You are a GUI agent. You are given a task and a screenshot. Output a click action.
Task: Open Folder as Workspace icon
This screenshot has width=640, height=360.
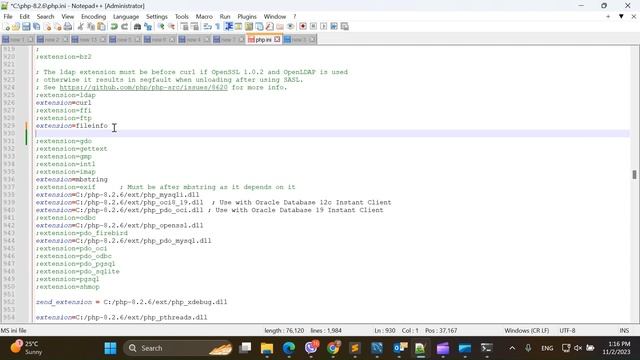[280, 27]
